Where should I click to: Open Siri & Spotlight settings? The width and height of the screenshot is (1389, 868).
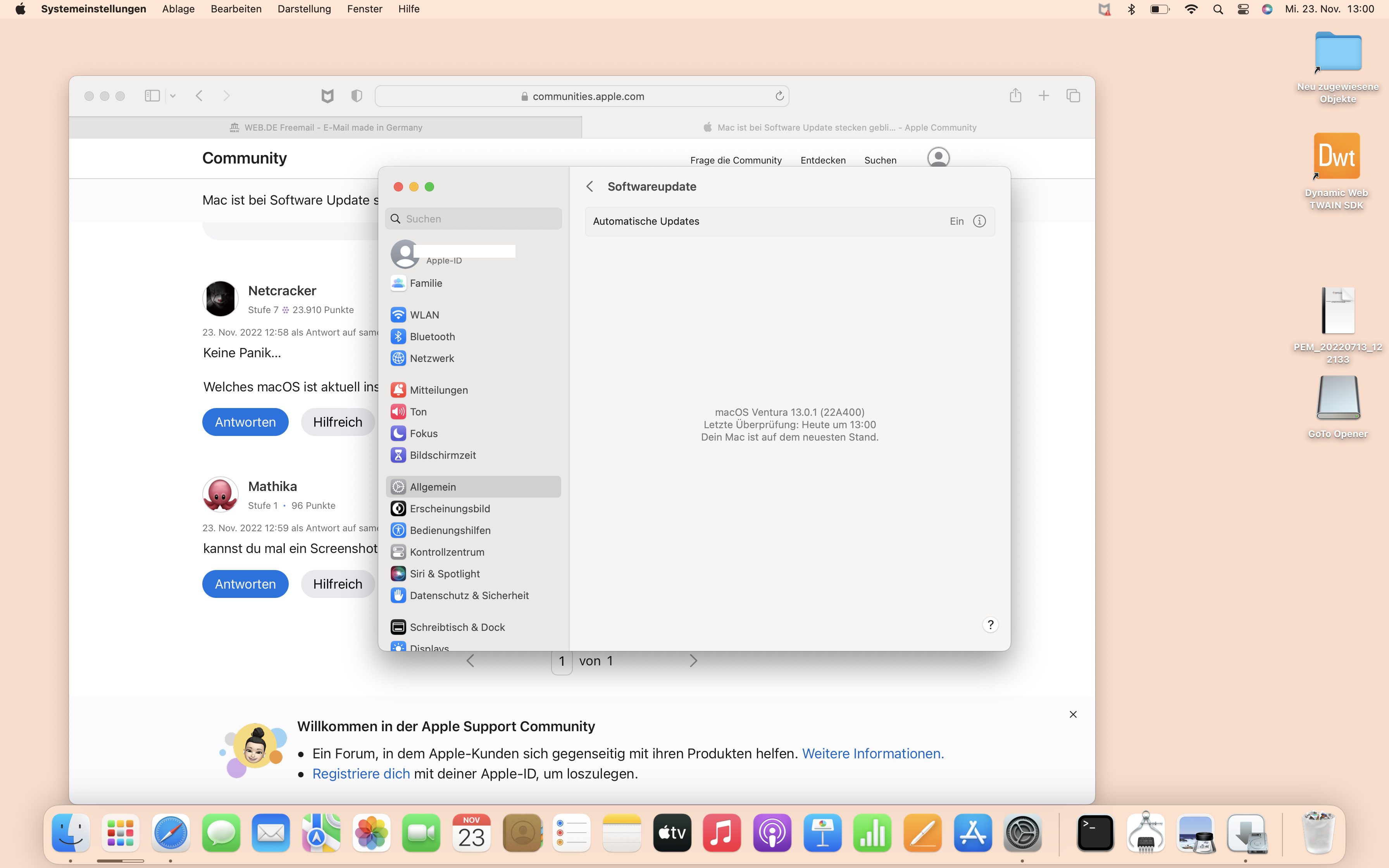click(444, 573)
